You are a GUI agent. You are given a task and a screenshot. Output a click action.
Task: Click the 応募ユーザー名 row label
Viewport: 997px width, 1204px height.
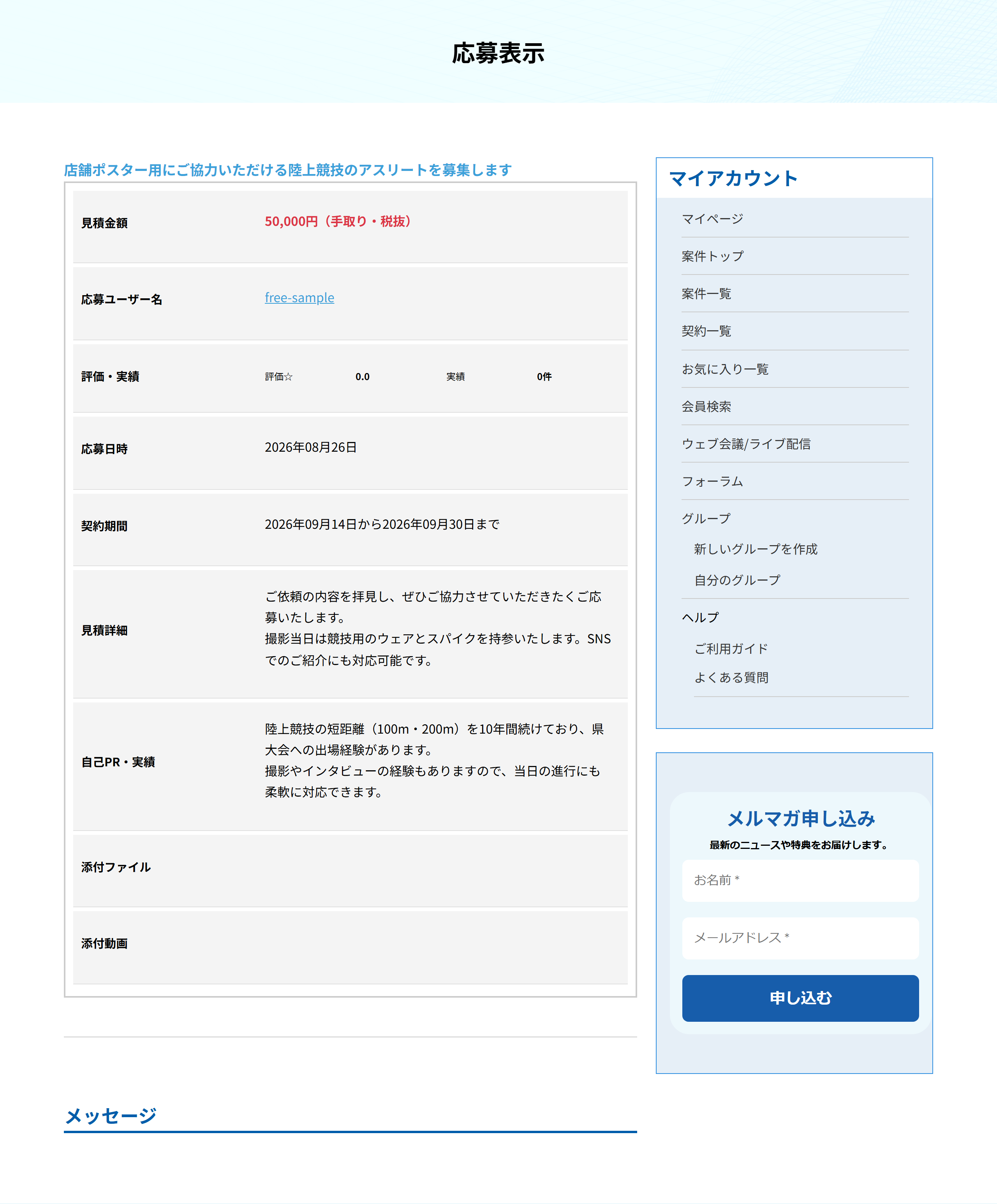(x=122, y=299)
